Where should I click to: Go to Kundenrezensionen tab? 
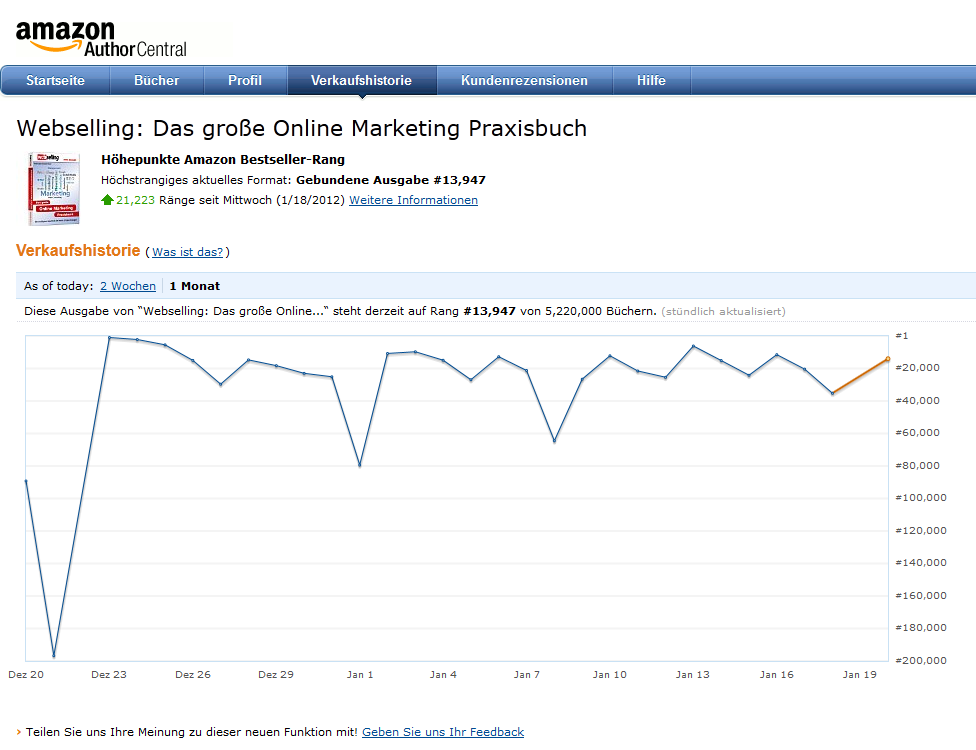524,80
